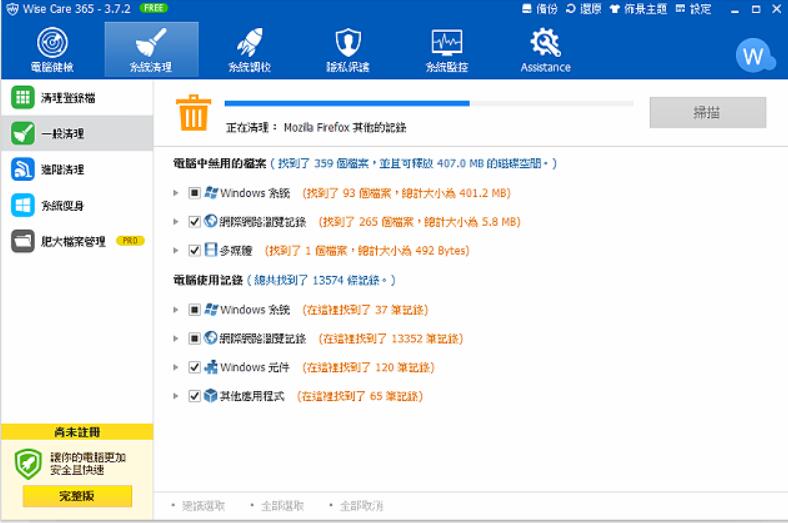Click 總共找到了 13574 條記錄 summary text
This screenshot has width=788, height=523.
(322, 280)
